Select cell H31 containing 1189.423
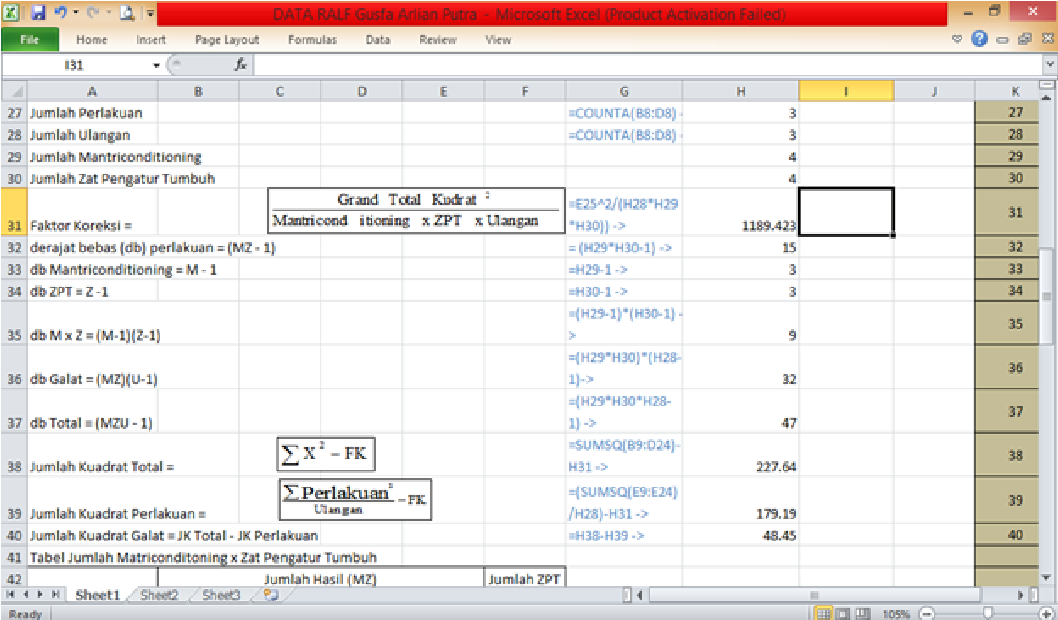This screenshot has height=620, width=1058. click(739, 212)
